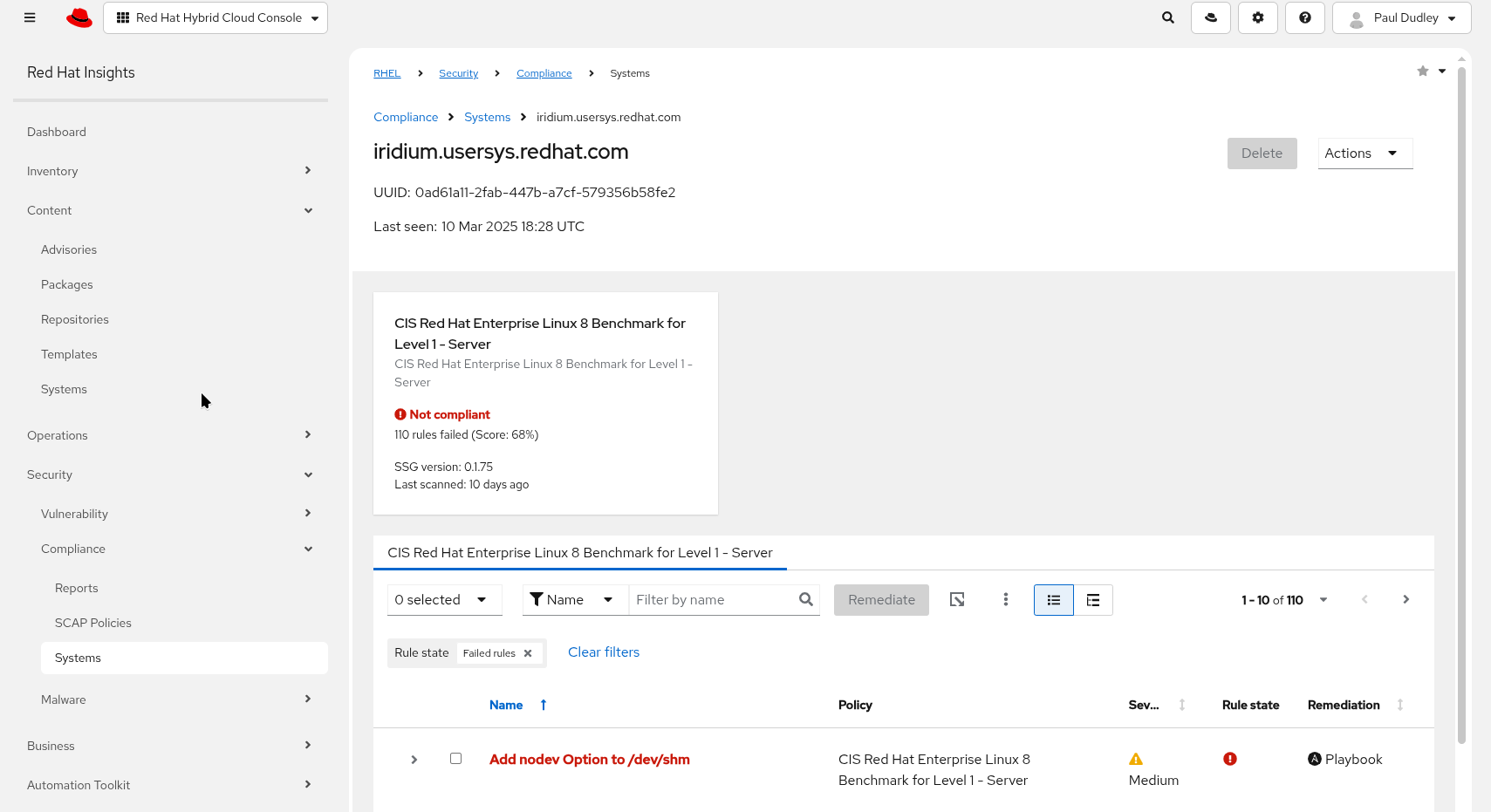Click the search magnifier in name filter
Viewport: 1491px width, 812px height.
806,599
